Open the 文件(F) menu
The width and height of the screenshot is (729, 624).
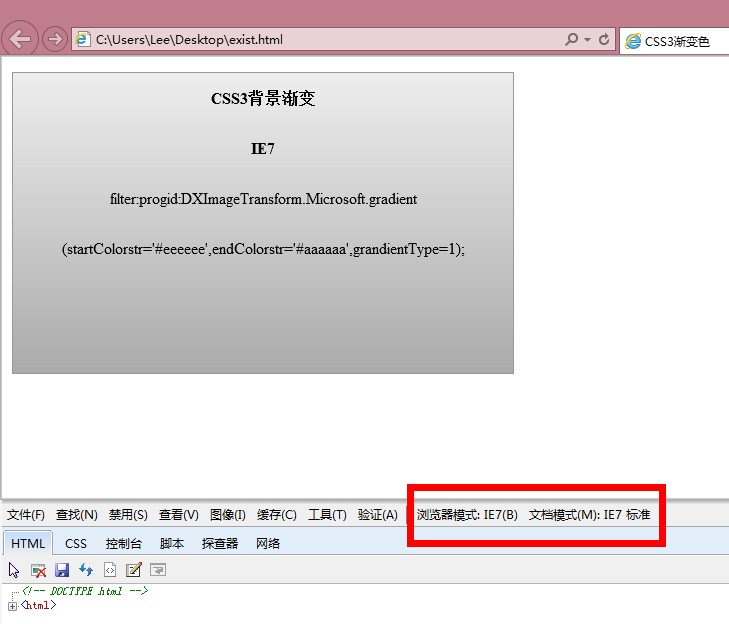[x=26, y=515]
